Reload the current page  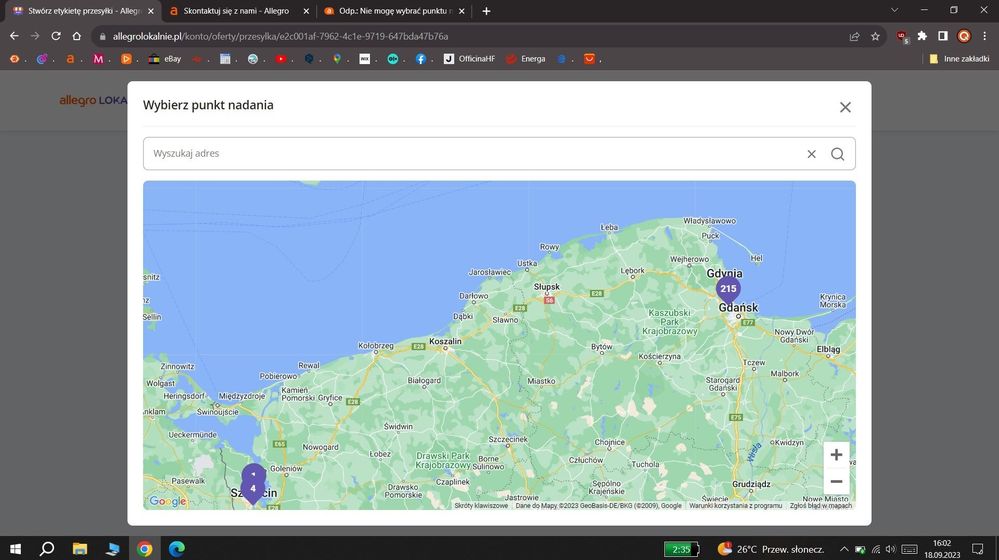(x=56, y=36)
